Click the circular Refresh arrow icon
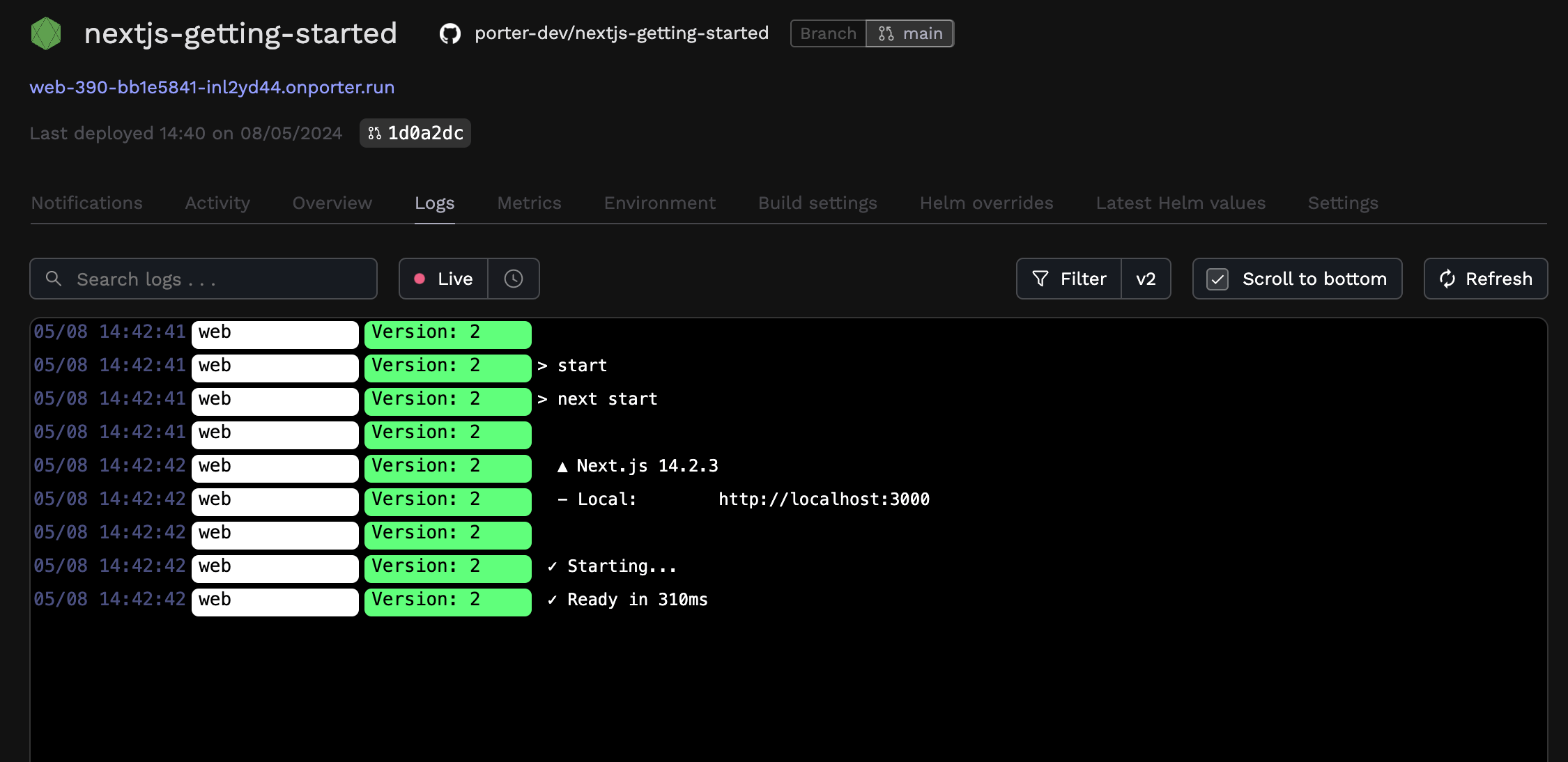 tap(1447, 279)
